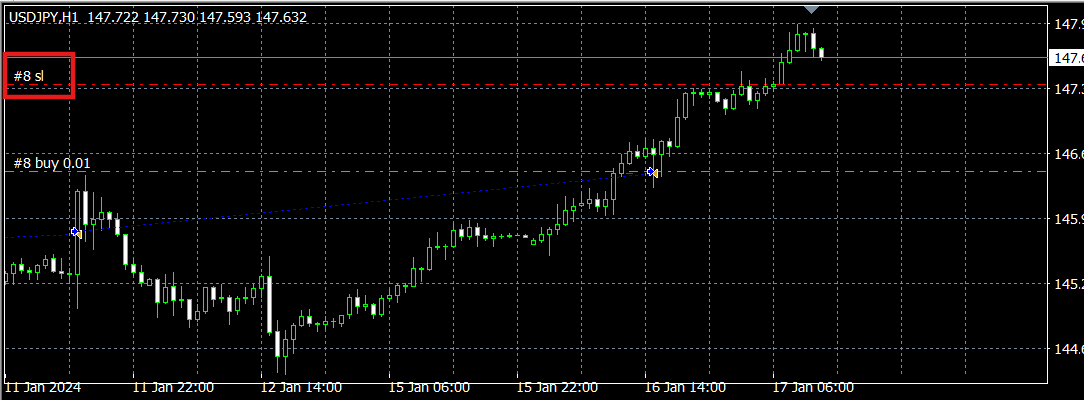Click the highlighted current price 147.6 tag
1084x400 pixels.
1065,59
